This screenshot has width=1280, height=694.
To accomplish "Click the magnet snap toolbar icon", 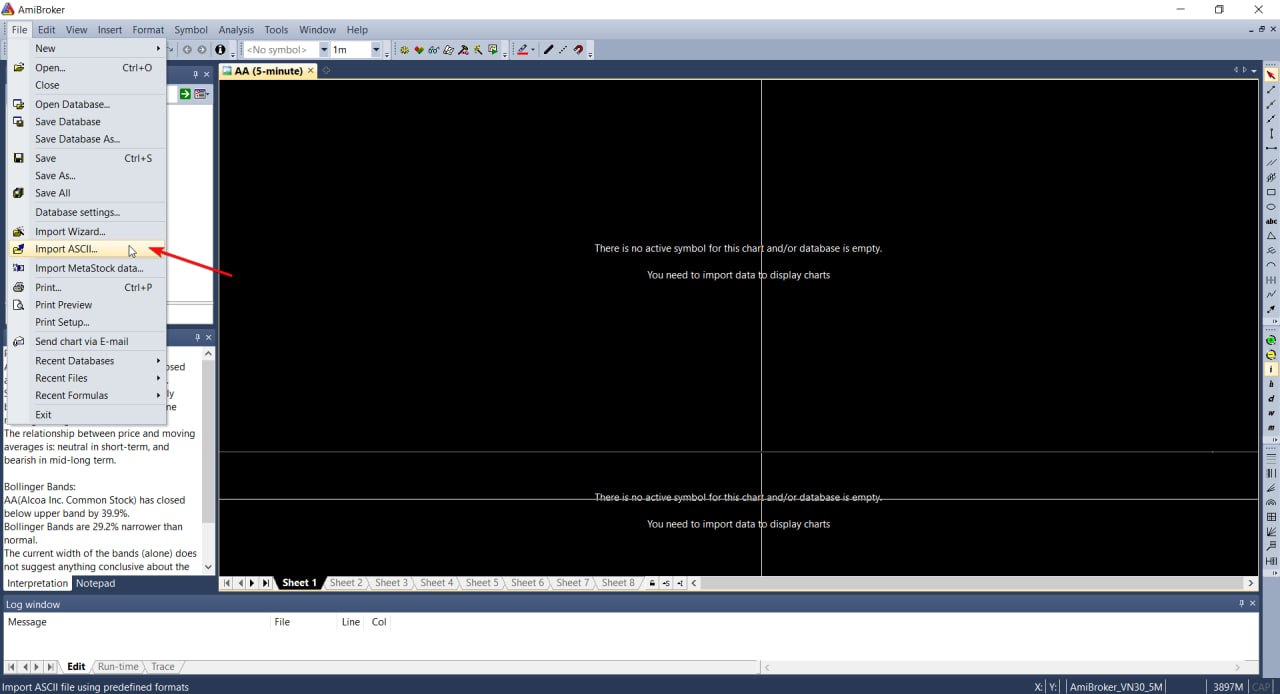I will coord(577,49).
